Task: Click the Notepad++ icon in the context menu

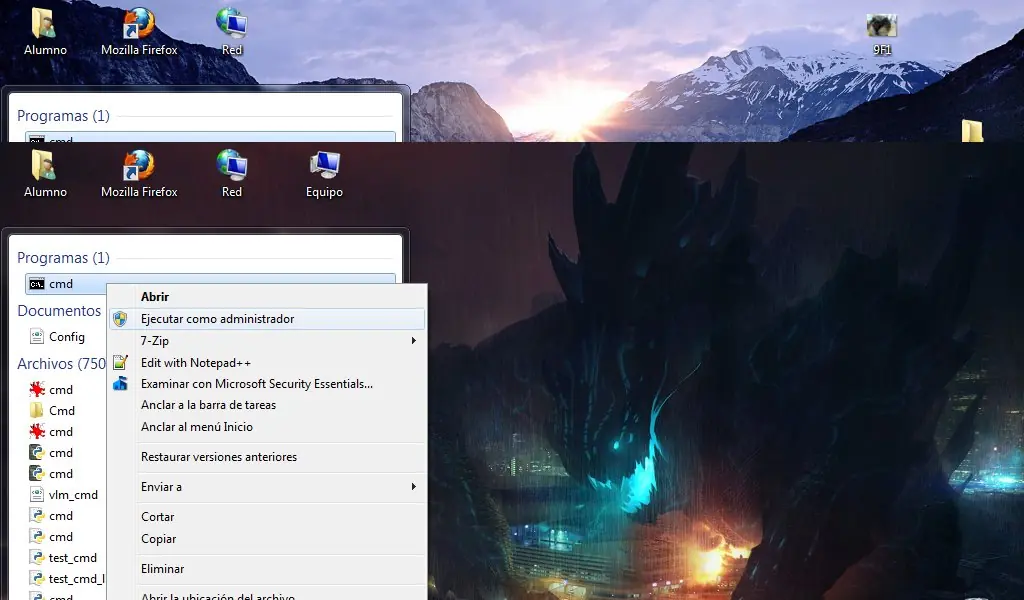Action: tap(120, 362)
